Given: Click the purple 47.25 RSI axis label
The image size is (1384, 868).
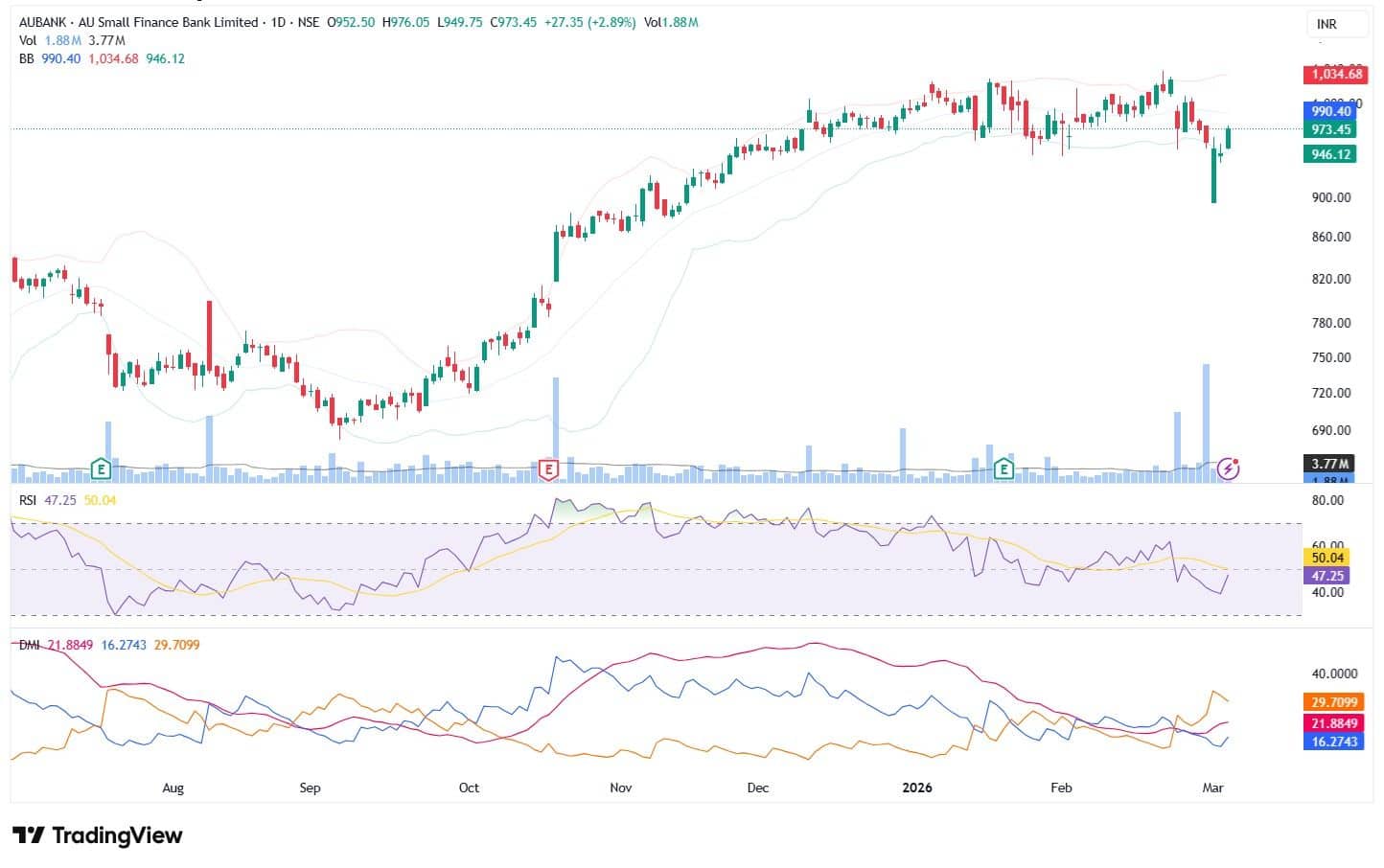Looking at the screenshot, I should pos(1328,576).
